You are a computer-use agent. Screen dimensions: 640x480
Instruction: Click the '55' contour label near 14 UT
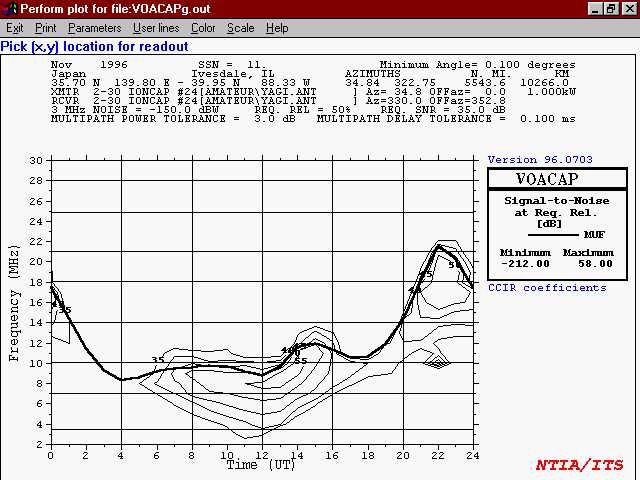pos(300,361)
